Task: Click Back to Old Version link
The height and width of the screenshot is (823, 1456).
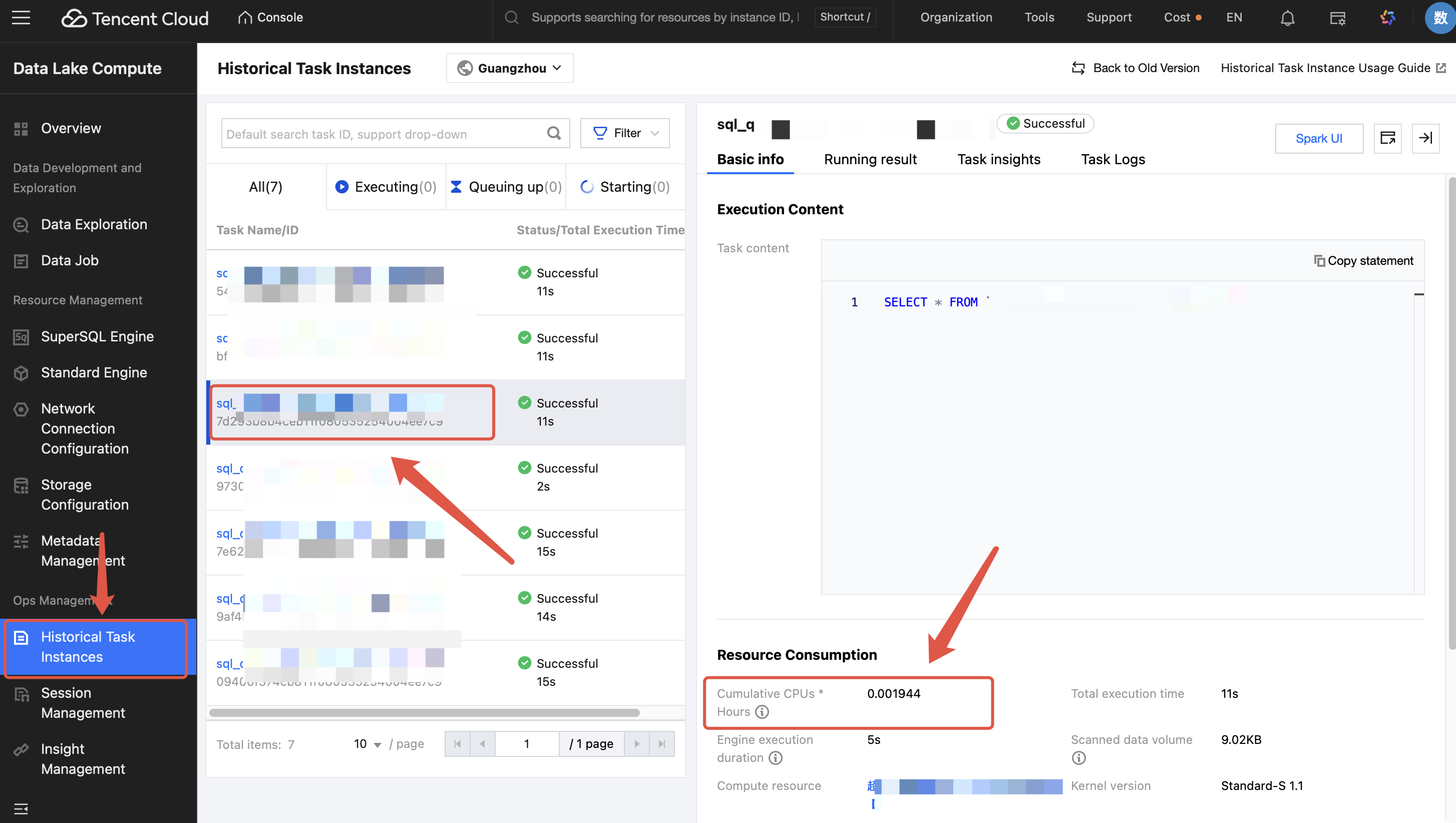Action: (x=1136, y=69)
